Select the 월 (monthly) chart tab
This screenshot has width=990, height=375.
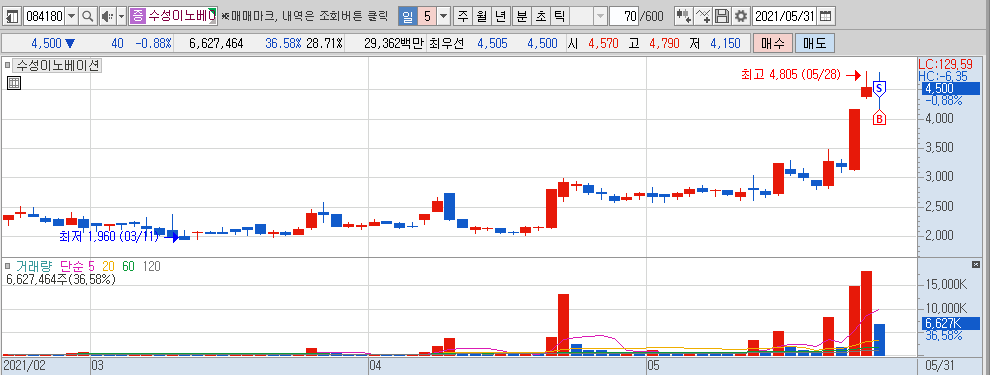point(482,16)
